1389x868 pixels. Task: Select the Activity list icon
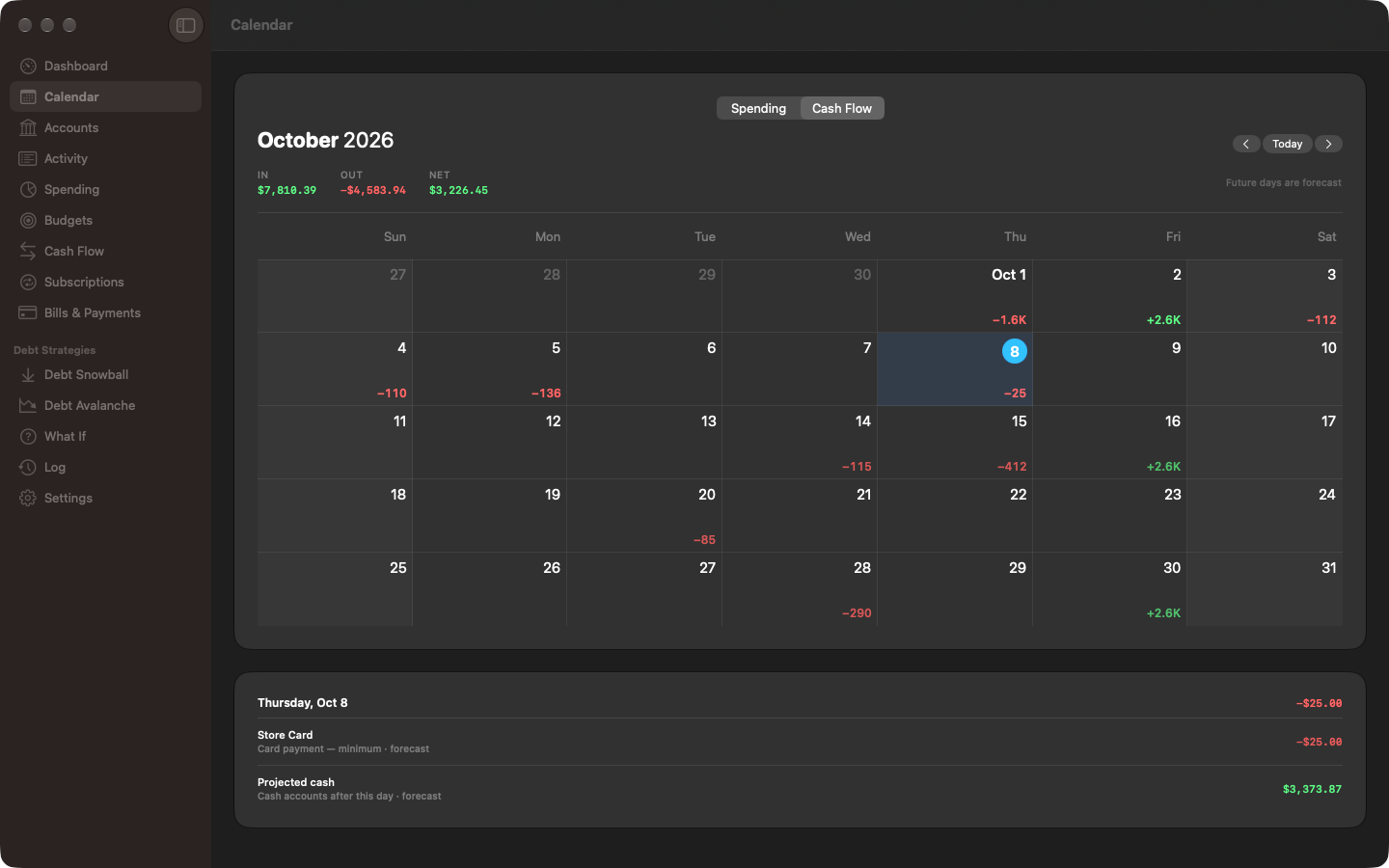(28, 158)
